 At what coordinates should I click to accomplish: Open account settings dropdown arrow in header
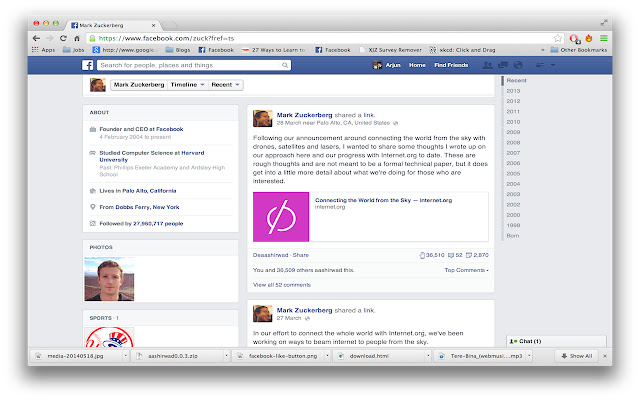tap(553, 65)
